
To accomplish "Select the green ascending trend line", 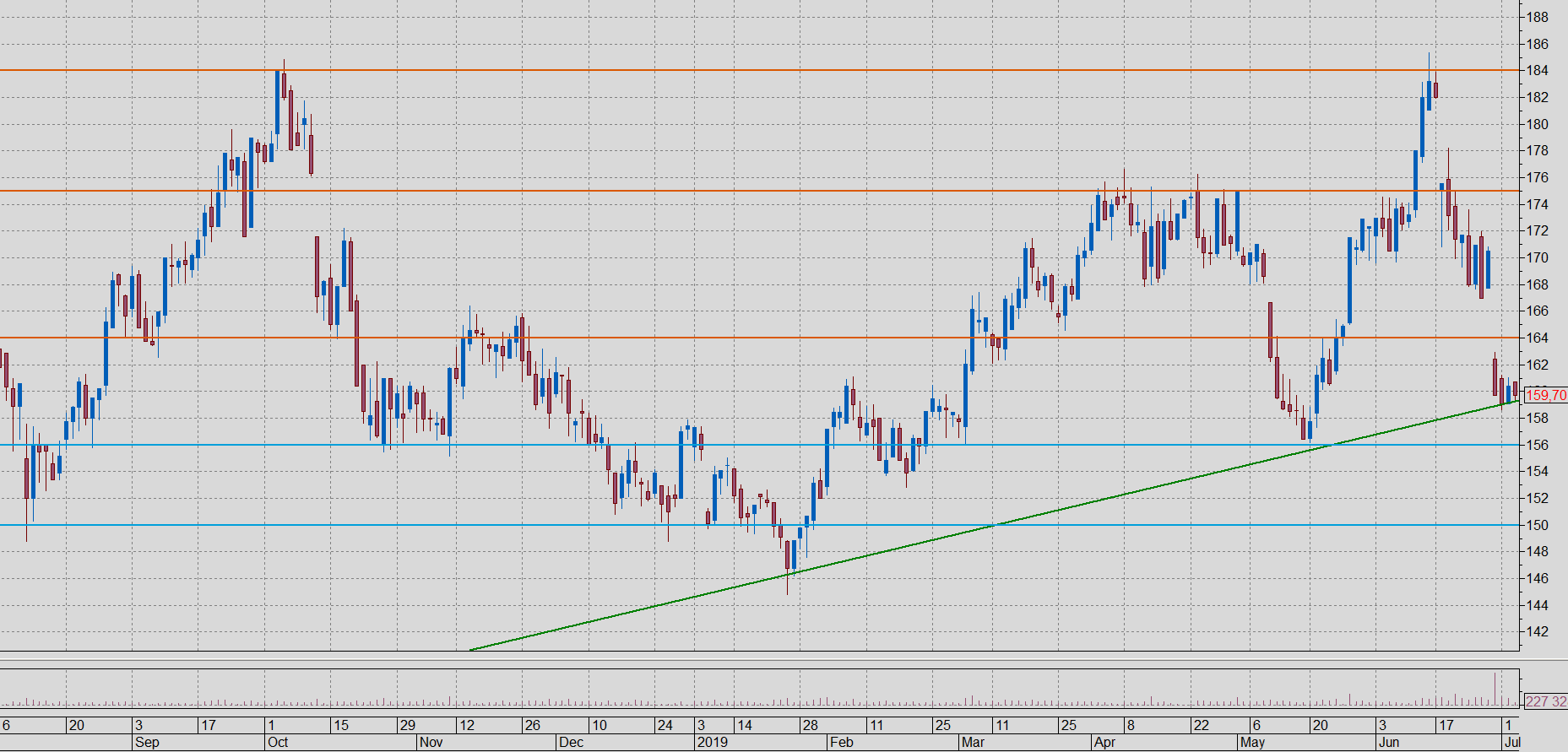I will (x=994, y=526).
